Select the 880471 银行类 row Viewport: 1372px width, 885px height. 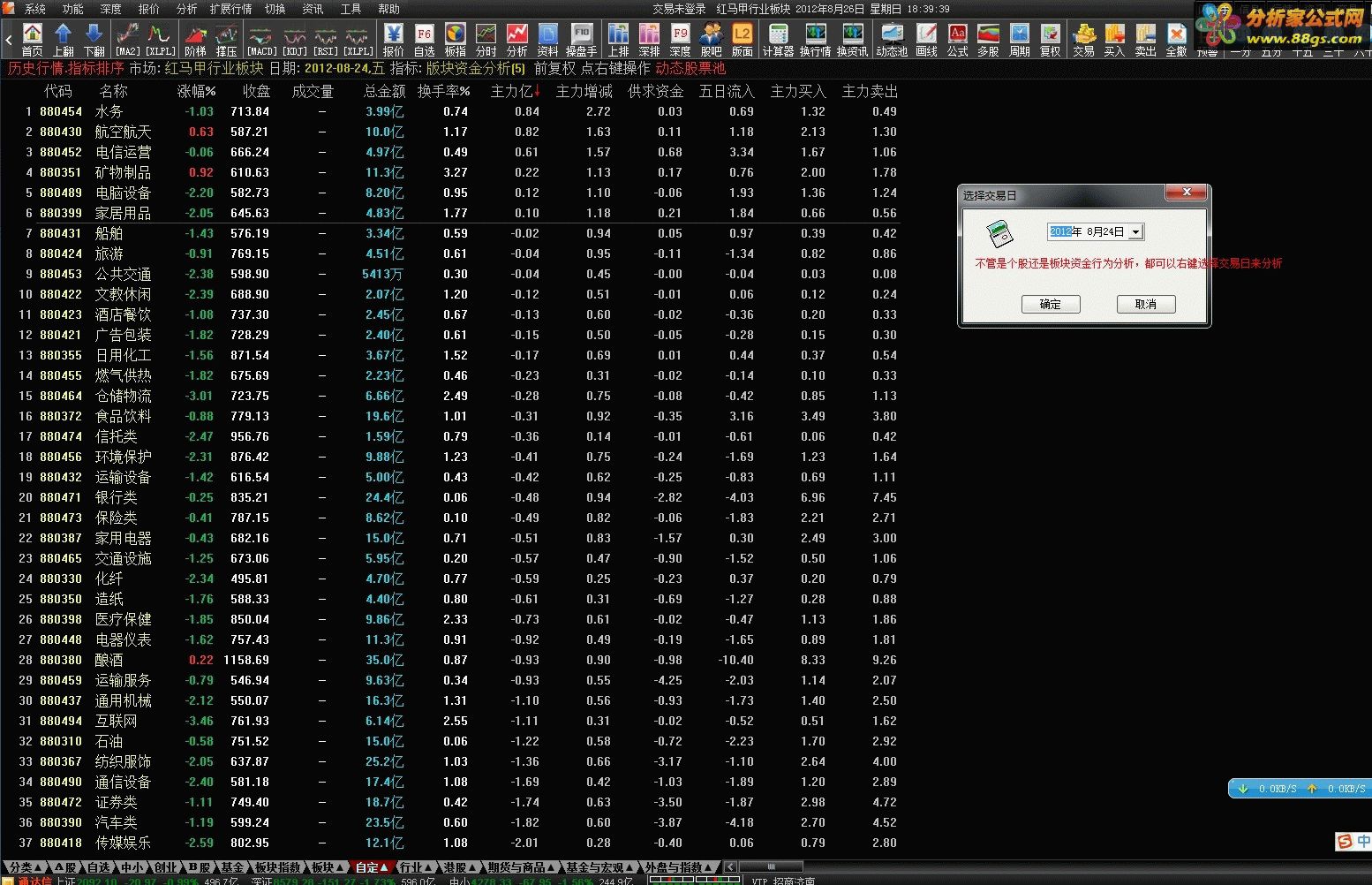click(x=450, y=497)
